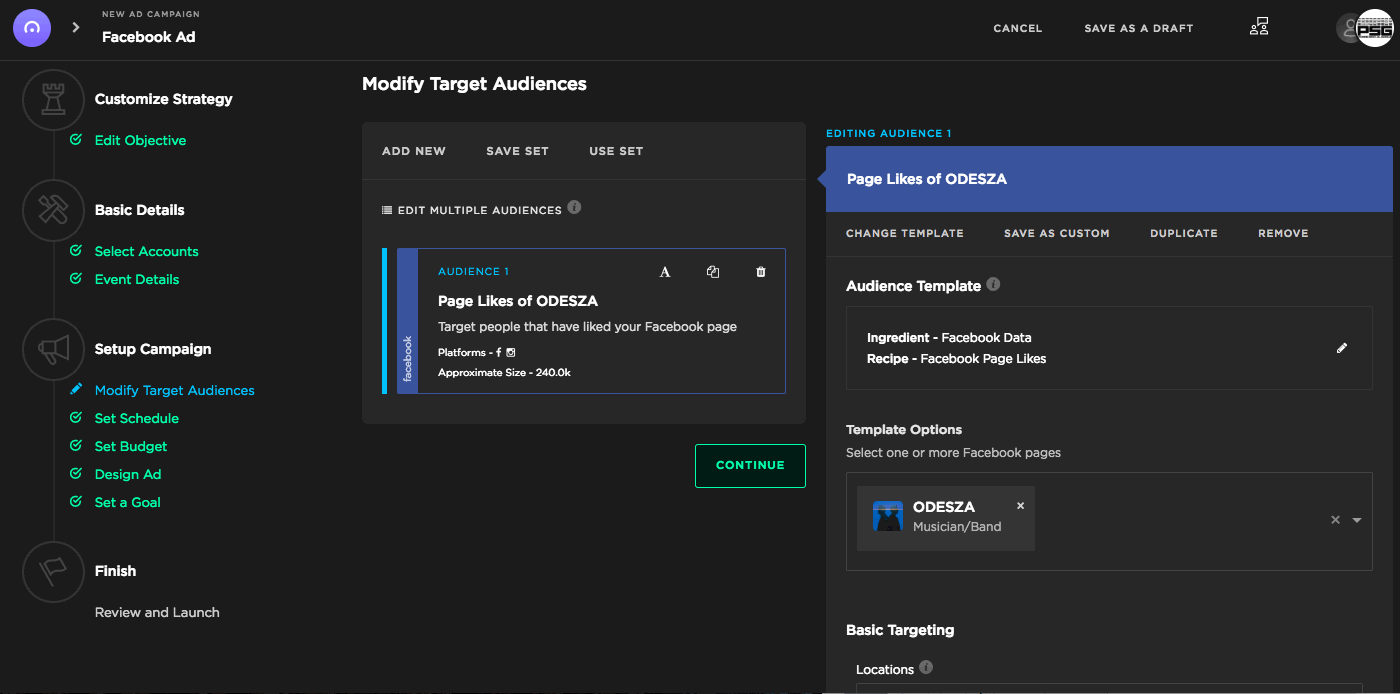Click Add New audience
The width and height of the screenshot is (1400, 694).
pyautogui.click(x=414, y=151)
